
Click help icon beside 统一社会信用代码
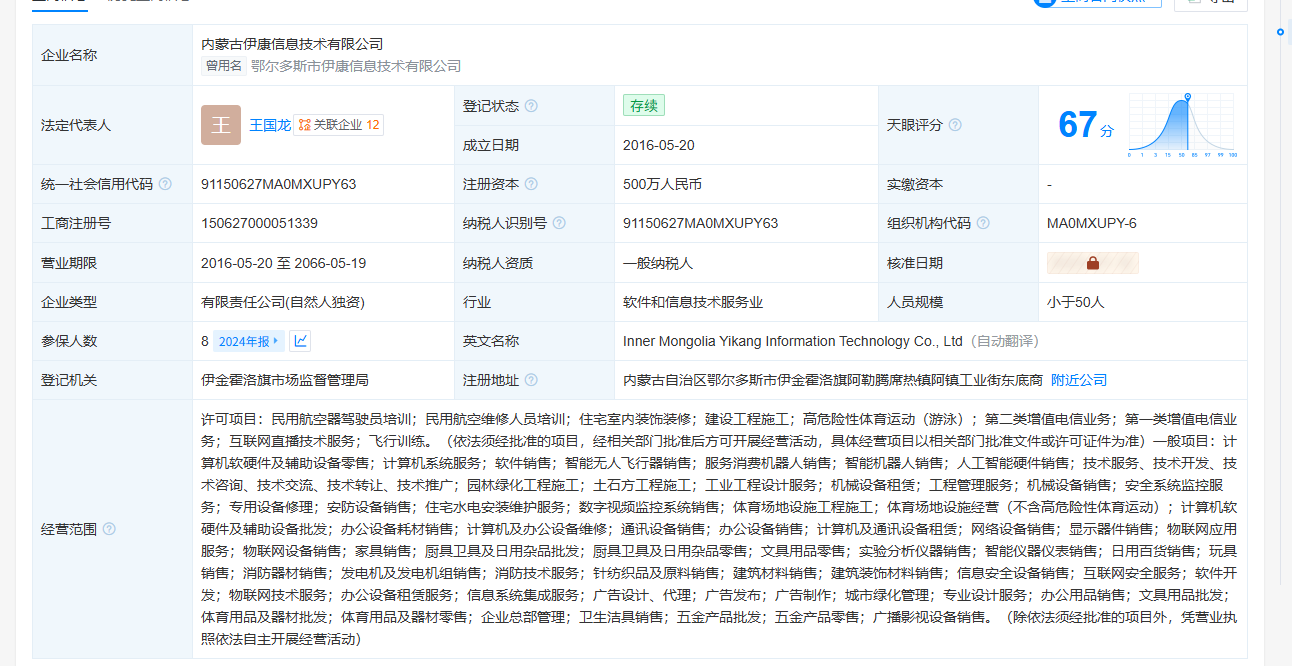tap(165, 184)
